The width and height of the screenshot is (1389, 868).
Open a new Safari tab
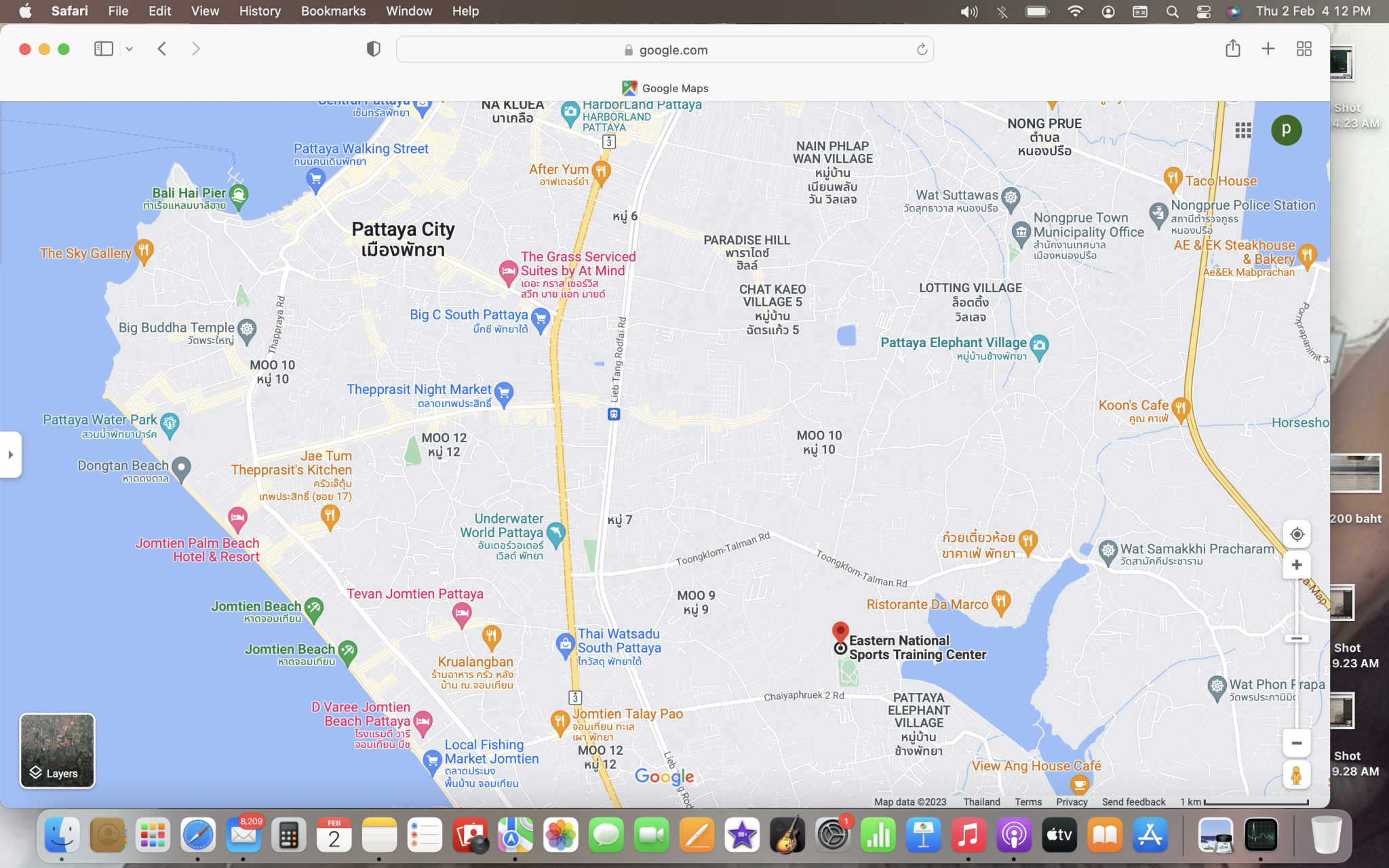coord(1268,49)
